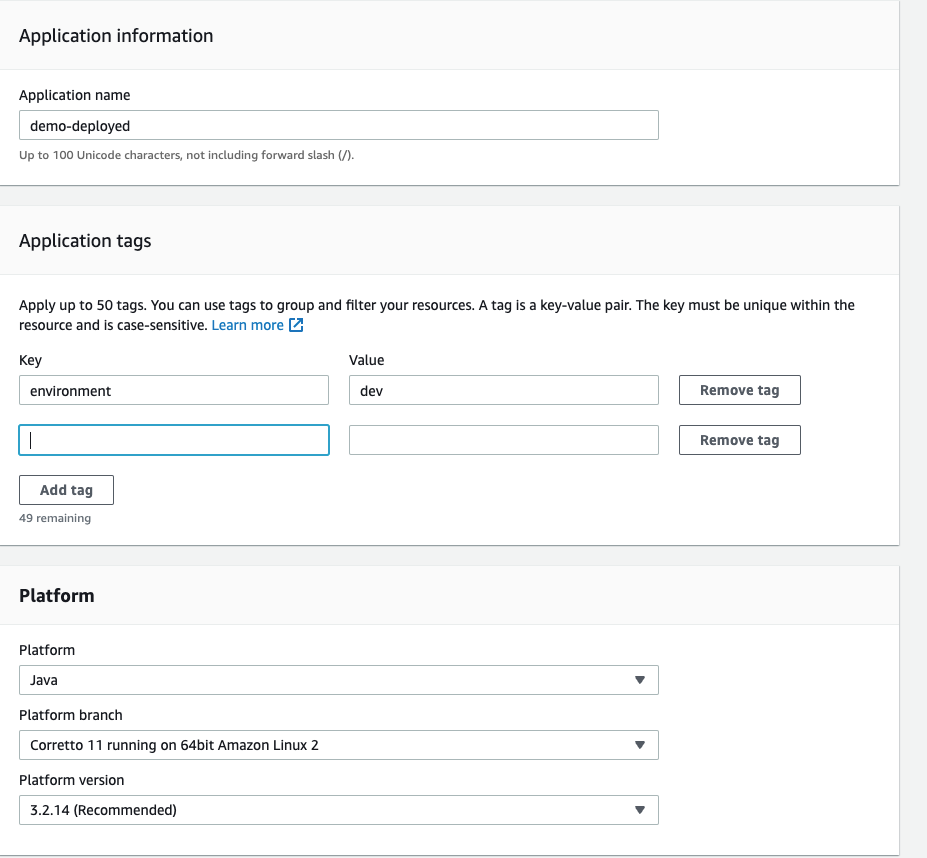Click the 49 remaining tag counter text

(x=55, y=518)
